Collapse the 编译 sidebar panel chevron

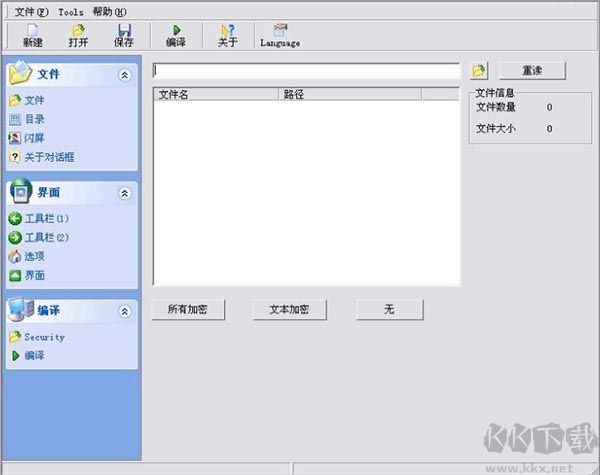(124, 312)
